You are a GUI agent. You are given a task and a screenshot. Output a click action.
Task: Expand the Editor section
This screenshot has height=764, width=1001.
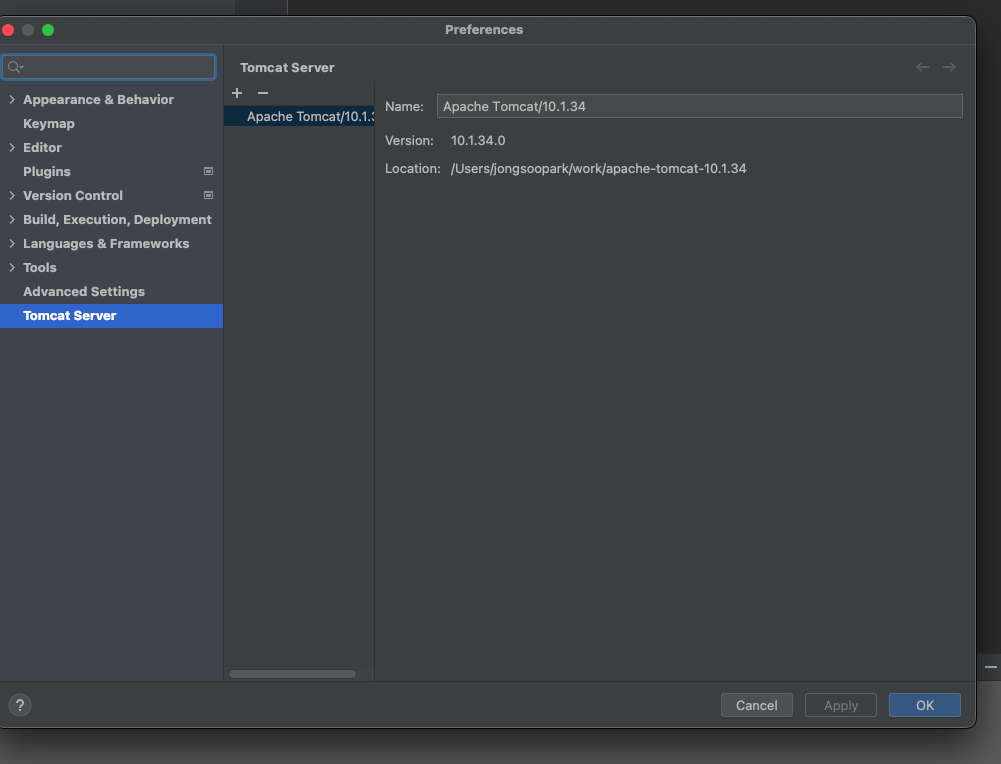coord(11,147)
